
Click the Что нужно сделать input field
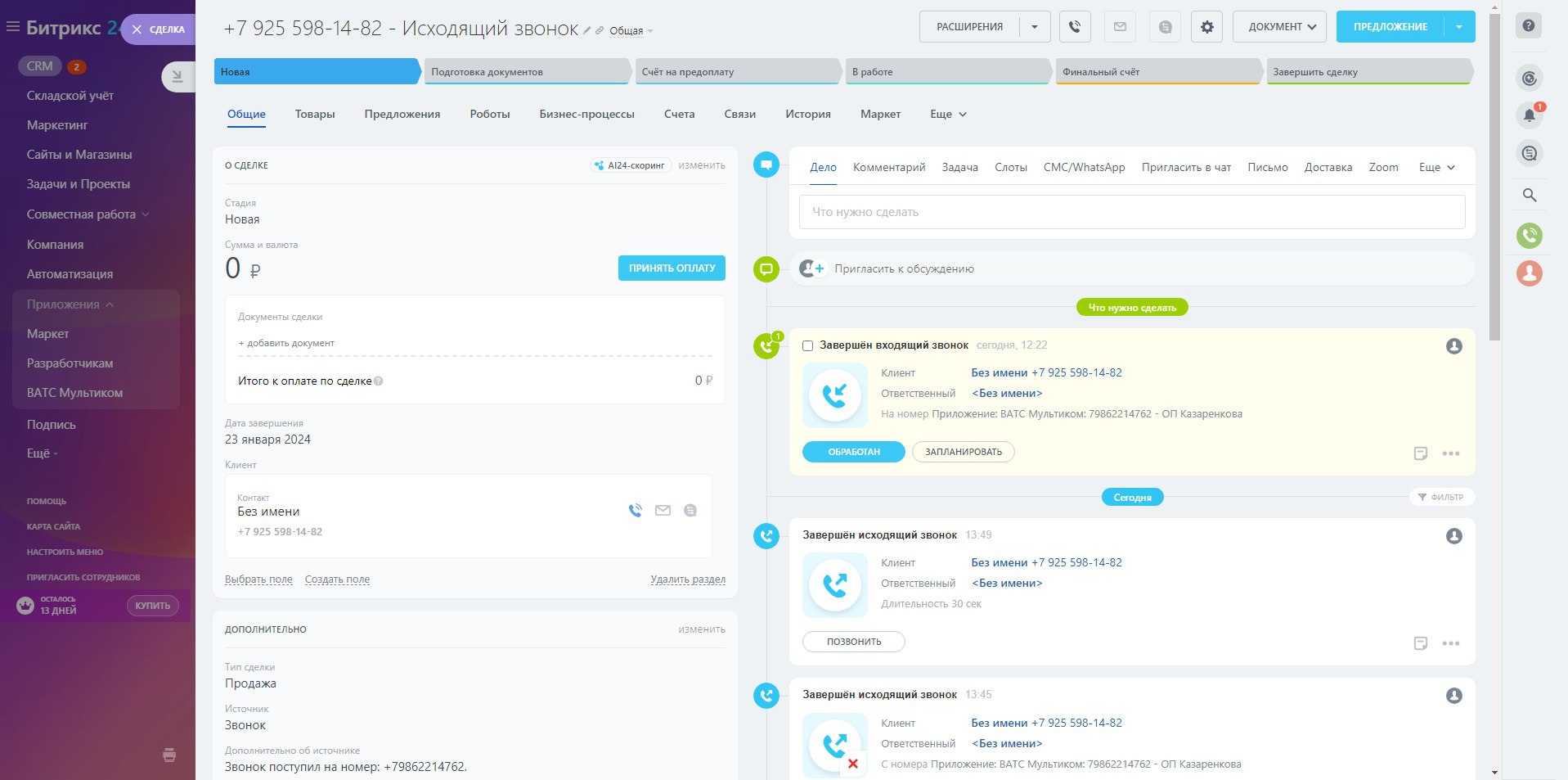coord(1131,212)
